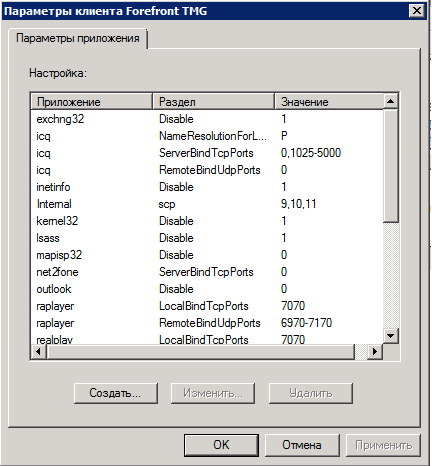Click the list's scroll up arrow

tap(391, 101)
